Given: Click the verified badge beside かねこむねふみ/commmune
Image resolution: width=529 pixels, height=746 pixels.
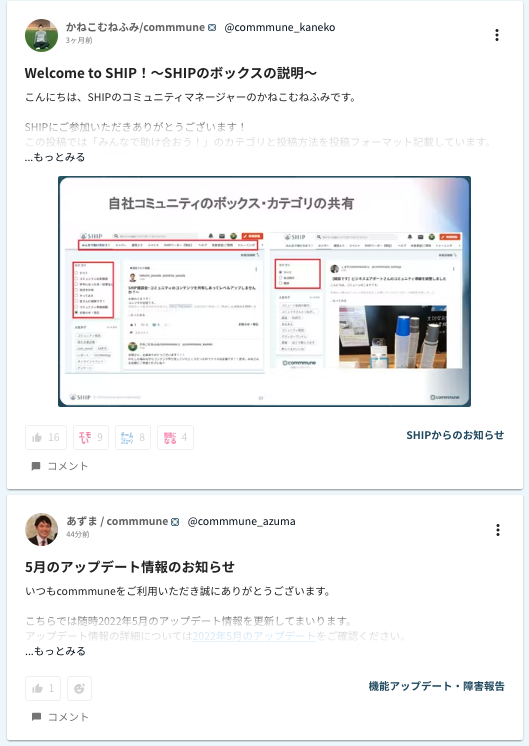Looking at the screenshot, I should (x=212, y=28).
